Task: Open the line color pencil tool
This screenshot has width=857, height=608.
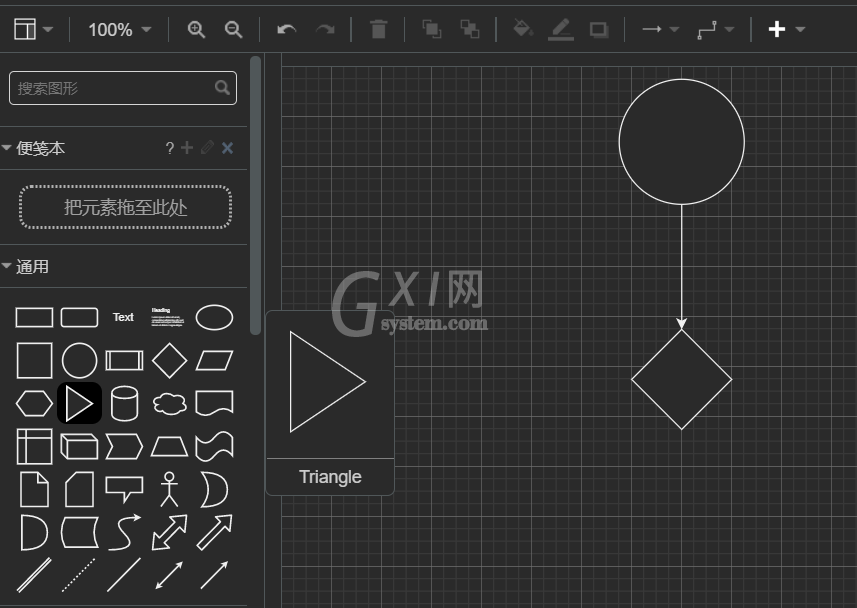Action: (561, 30)
